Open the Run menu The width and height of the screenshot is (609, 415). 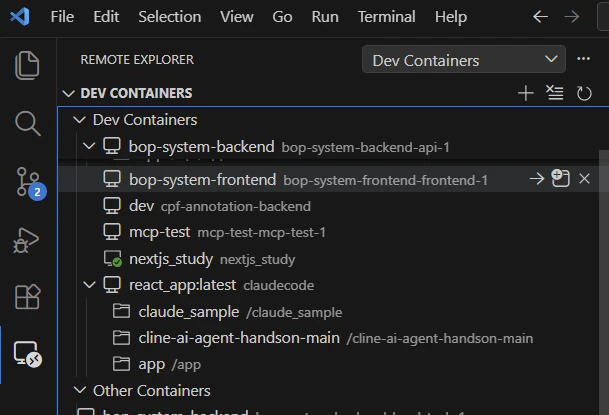point(325,17)
